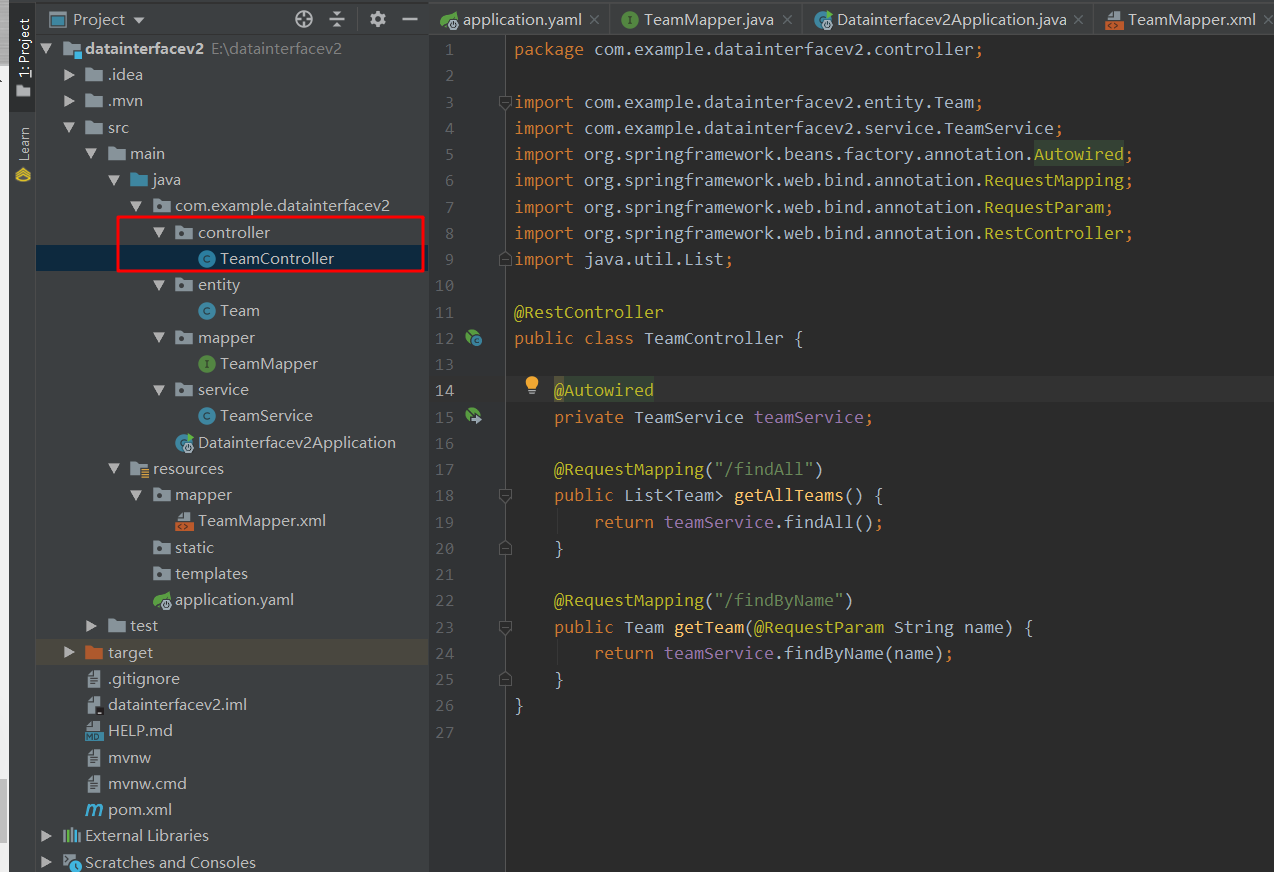
Task: Select Datainterfacev2Application class in tree
Action: point(286,442)
